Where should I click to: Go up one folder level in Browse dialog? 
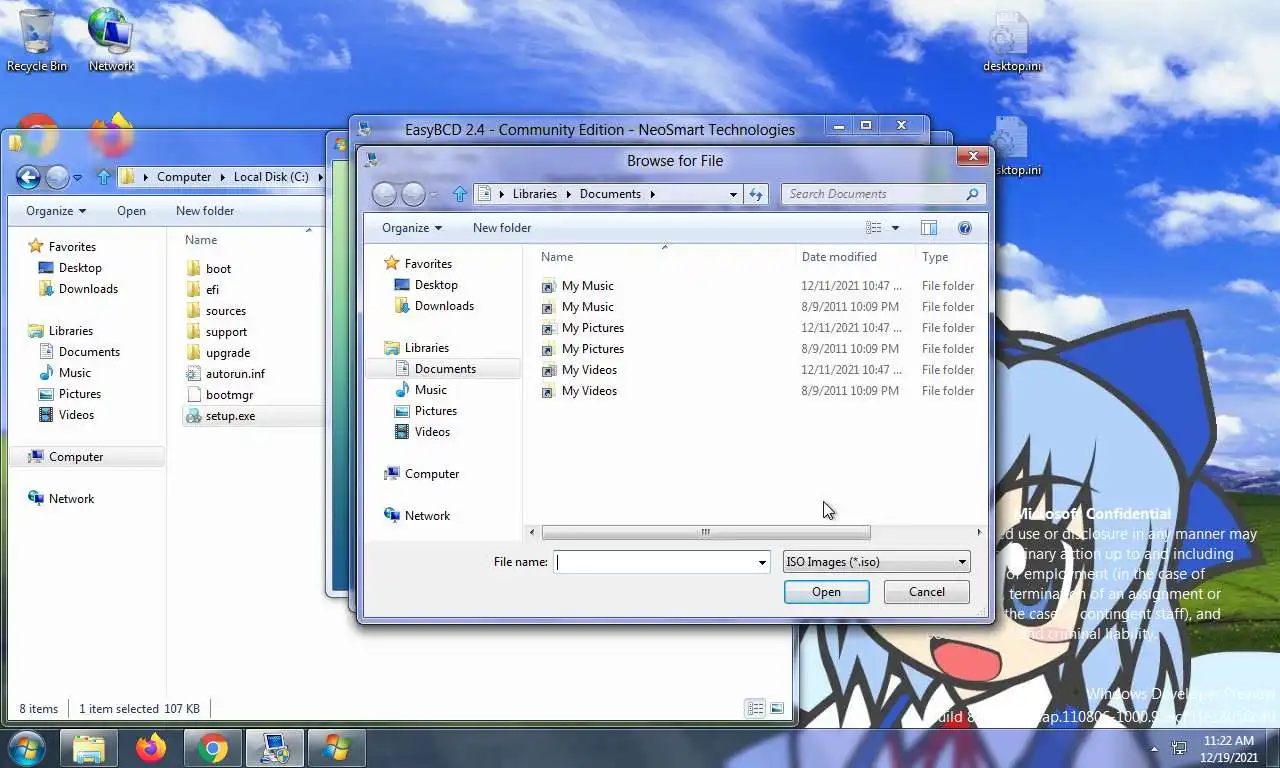click(x=460, y=194)
